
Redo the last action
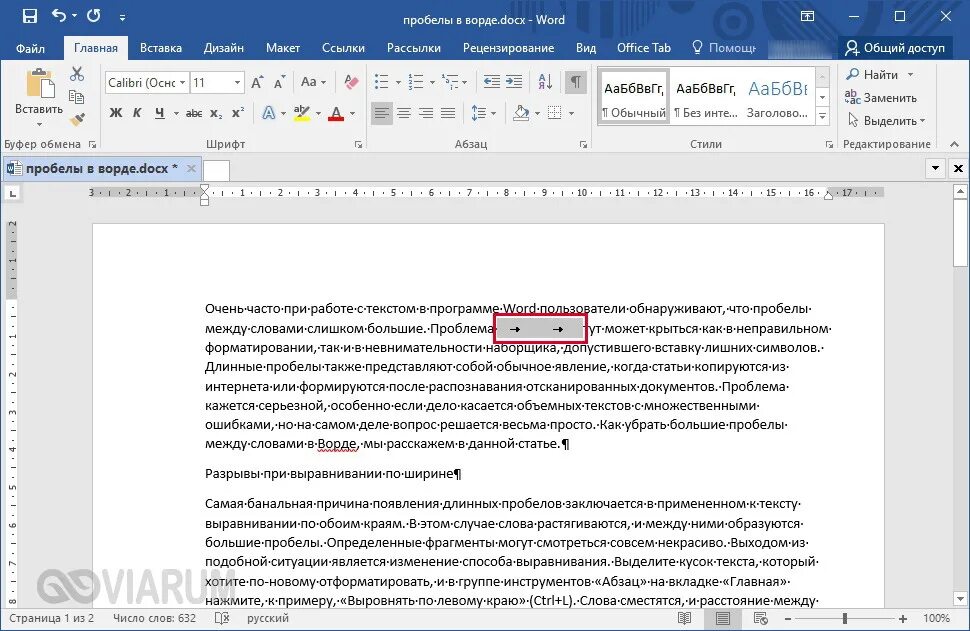click(x=94, y=15)
